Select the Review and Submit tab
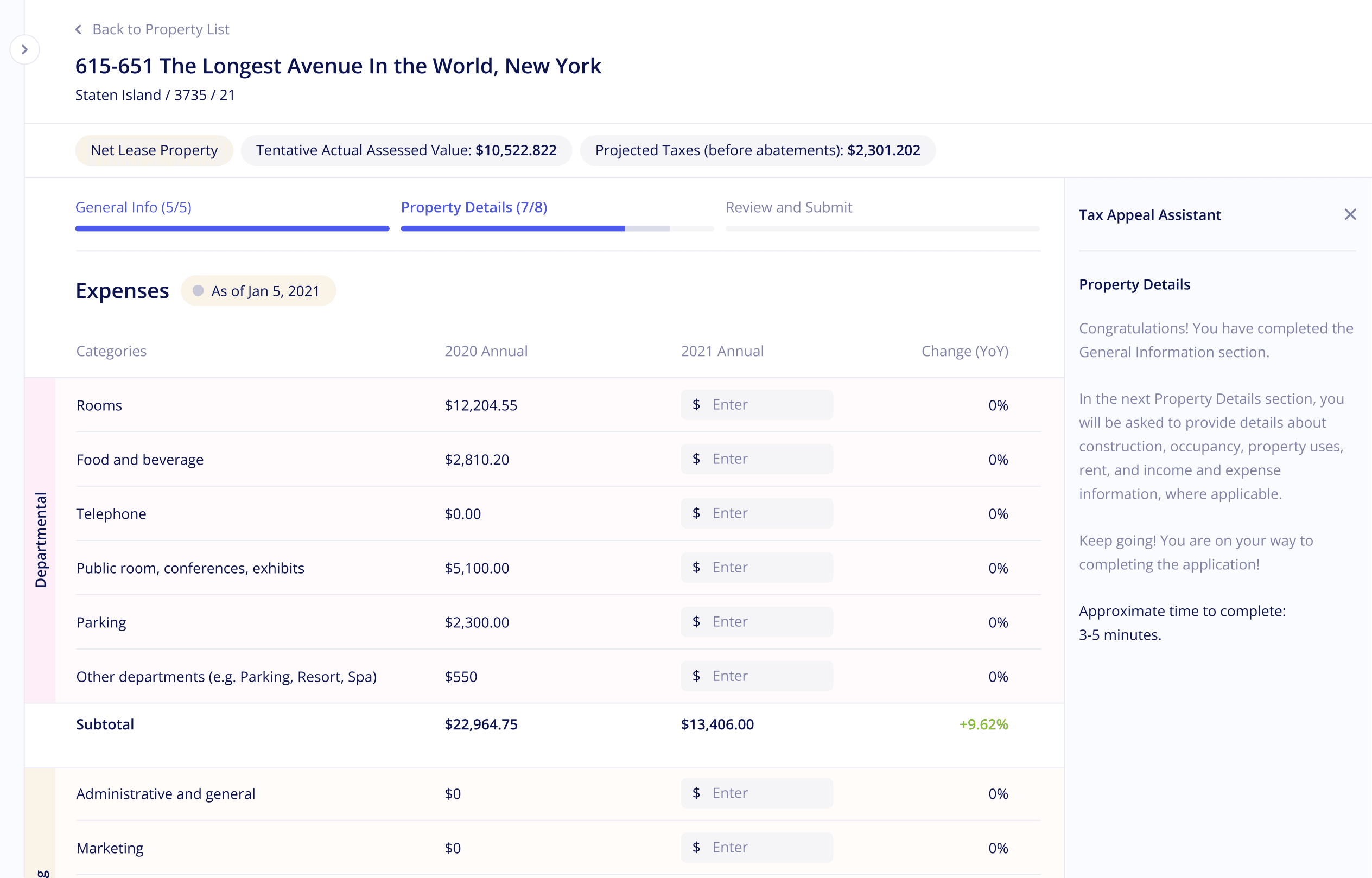The height and width of the screenshot is (878, 1372). (789, 207)
